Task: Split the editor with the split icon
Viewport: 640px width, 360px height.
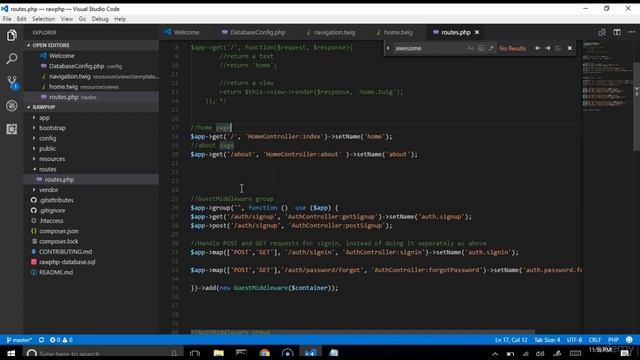Action: coord(617,32)
